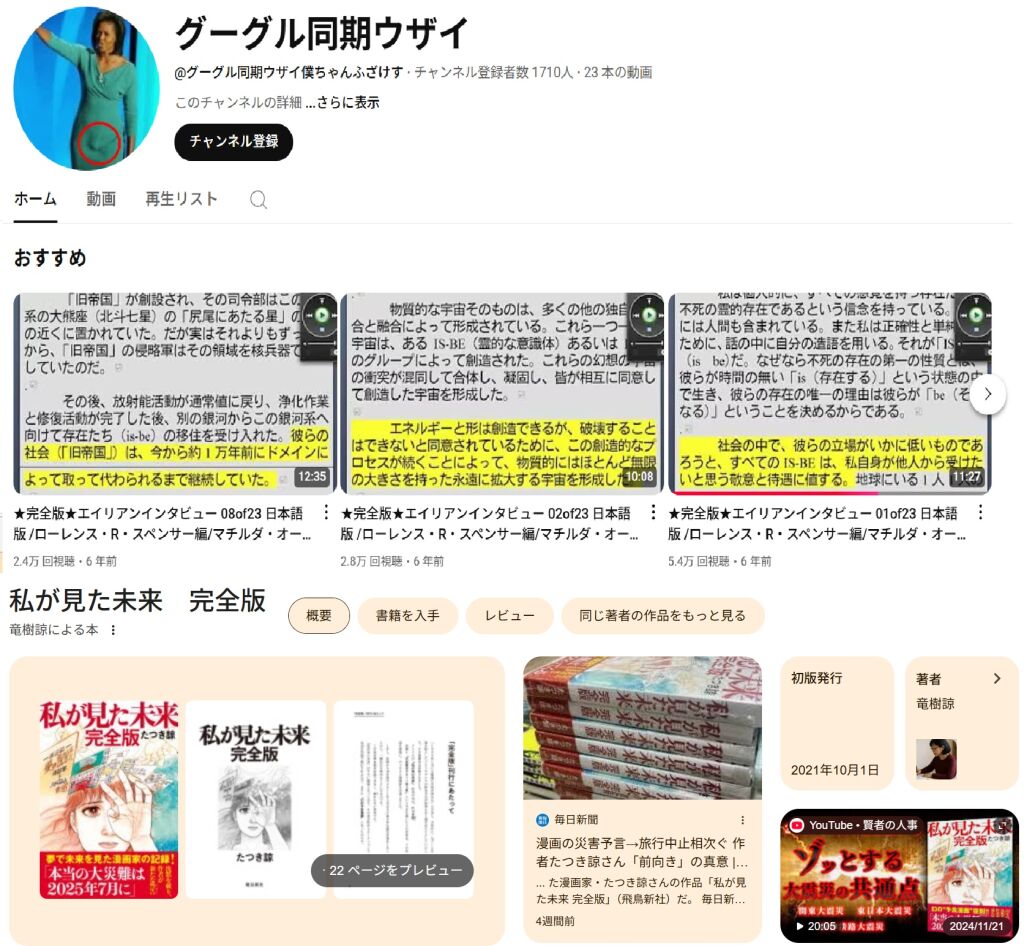Select the 書籍を入手 chip

point(408,616)
